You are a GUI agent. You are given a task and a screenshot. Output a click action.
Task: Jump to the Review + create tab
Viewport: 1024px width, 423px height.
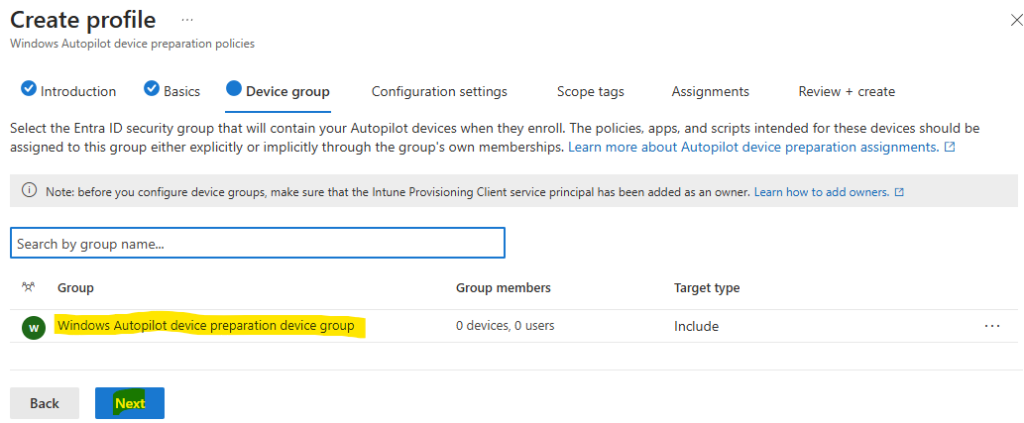tap(846, 91)
